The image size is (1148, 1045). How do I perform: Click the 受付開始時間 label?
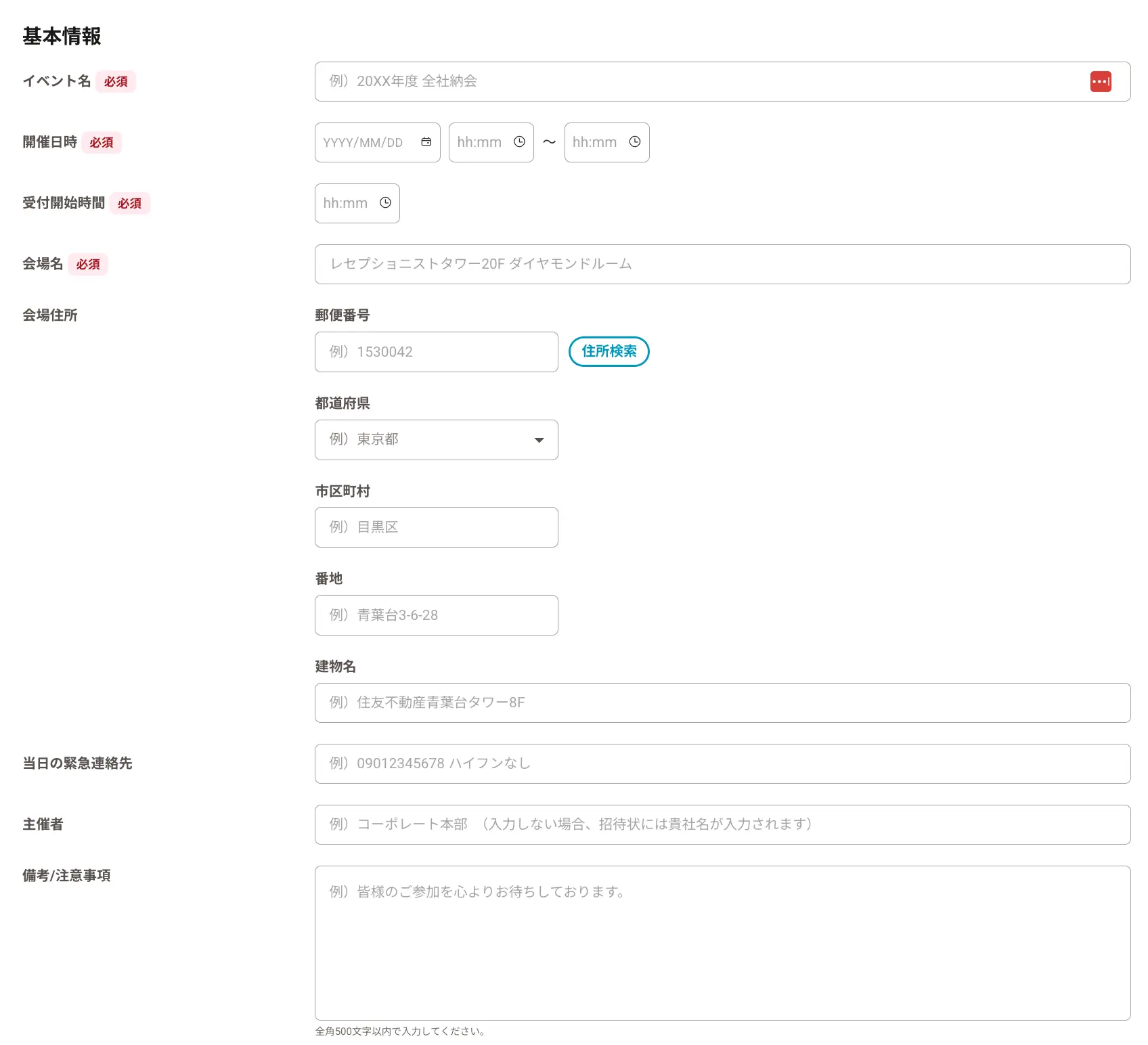pos(64,203)
